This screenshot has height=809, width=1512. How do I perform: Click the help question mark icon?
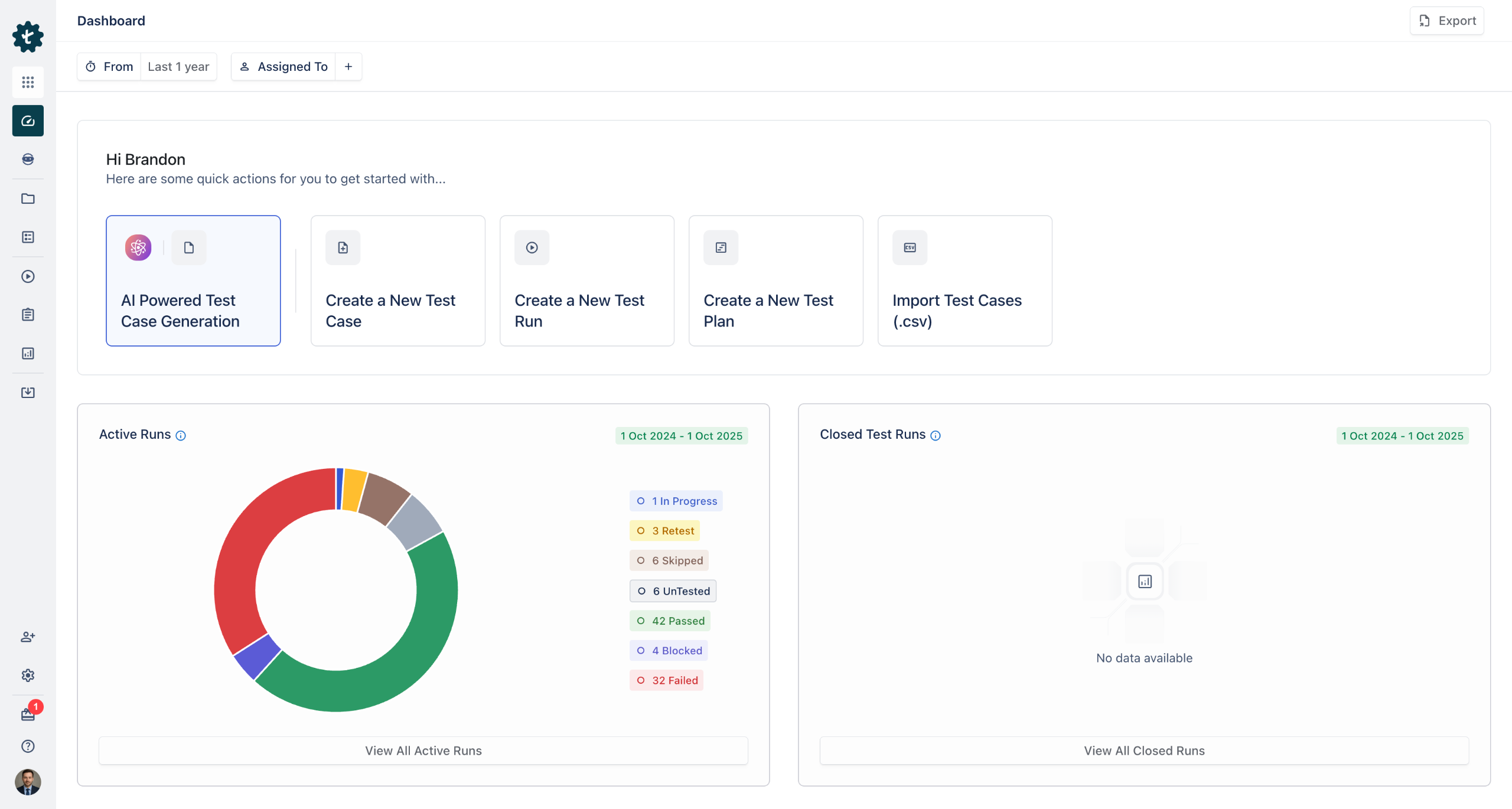click(28, 746)
